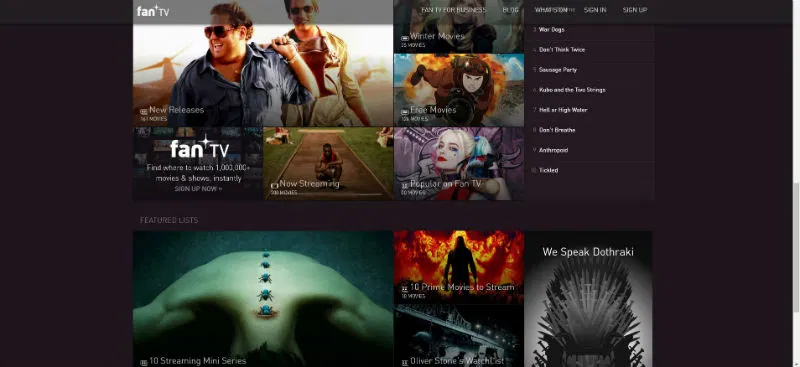Click the '10 movies' count under 10 Prime Movies

click(x=413, y=296)
